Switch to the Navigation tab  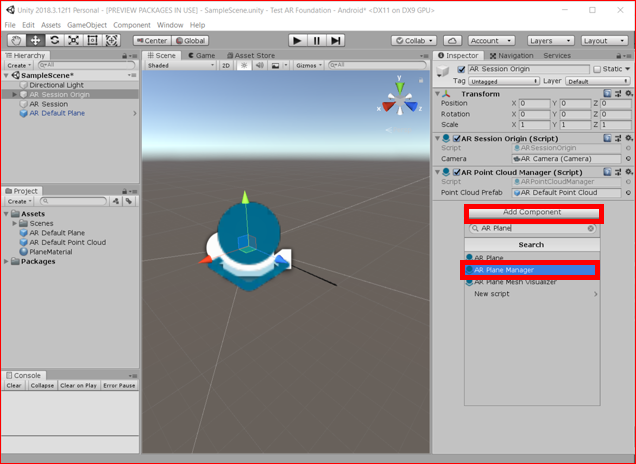tap(511, 56)
